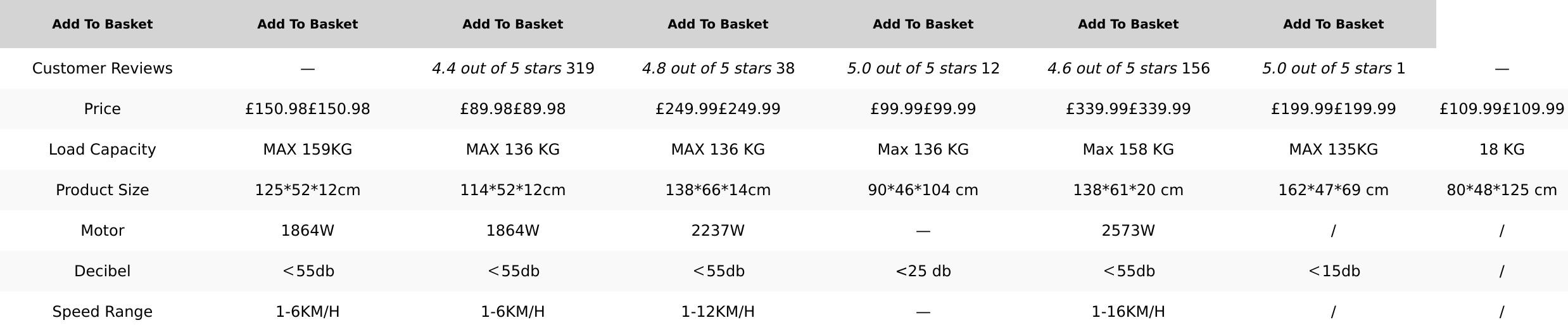Screen dimensions: 1568x332
Task: Click the 2573W motor value
Action: [1128, 231]
